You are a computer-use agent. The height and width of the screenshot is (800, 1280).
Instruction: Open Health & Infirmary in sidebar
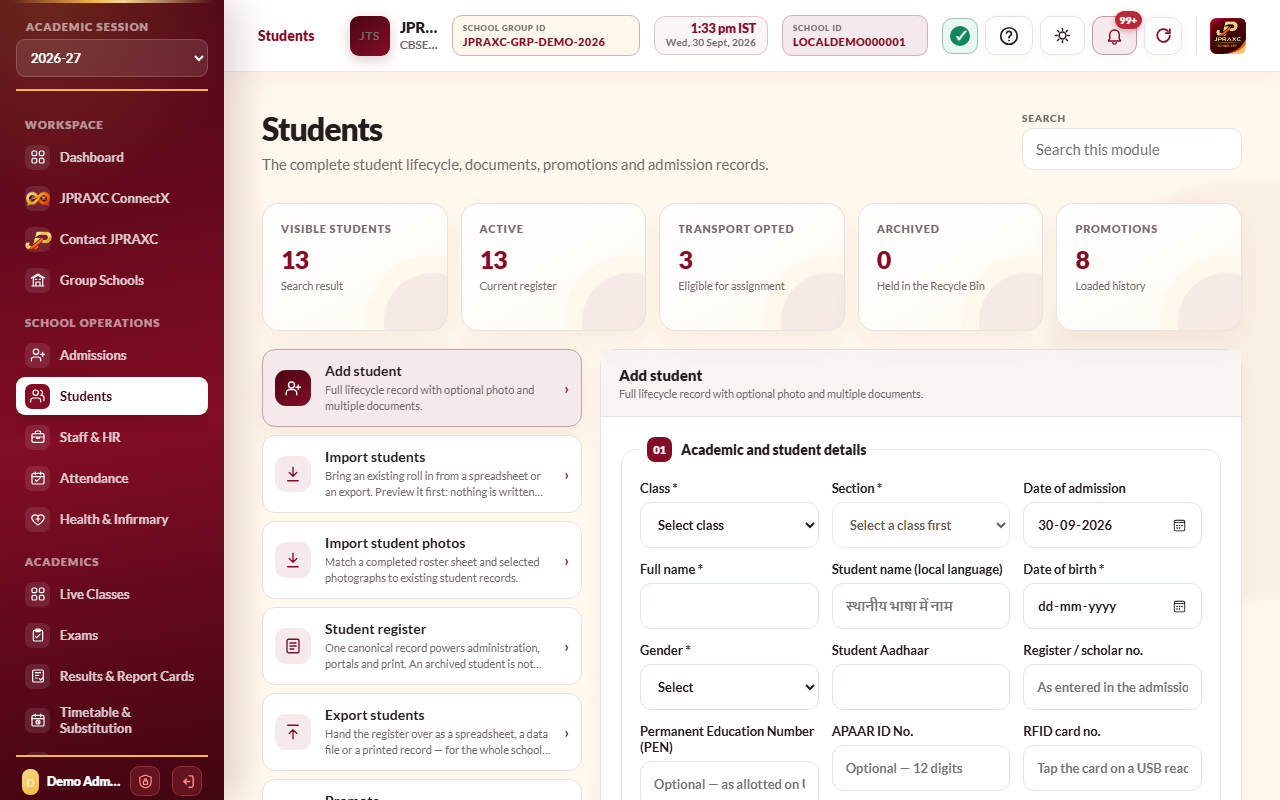coord(112,519)
